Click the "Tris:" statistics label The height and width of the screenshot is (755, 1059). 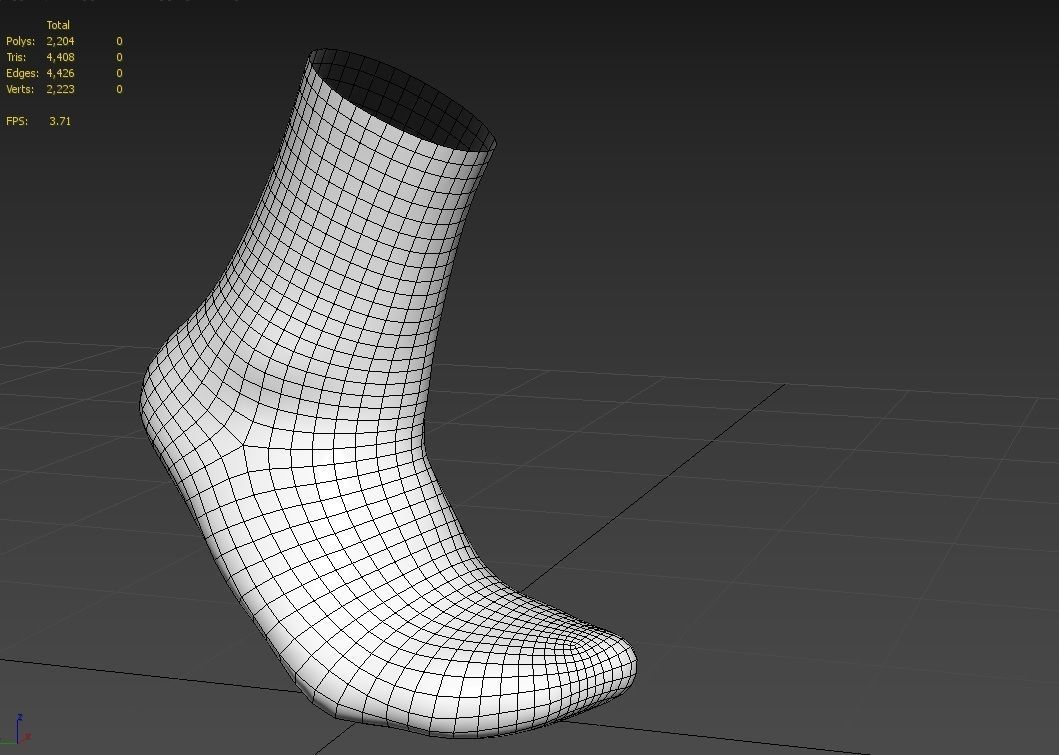click(16, 57)
